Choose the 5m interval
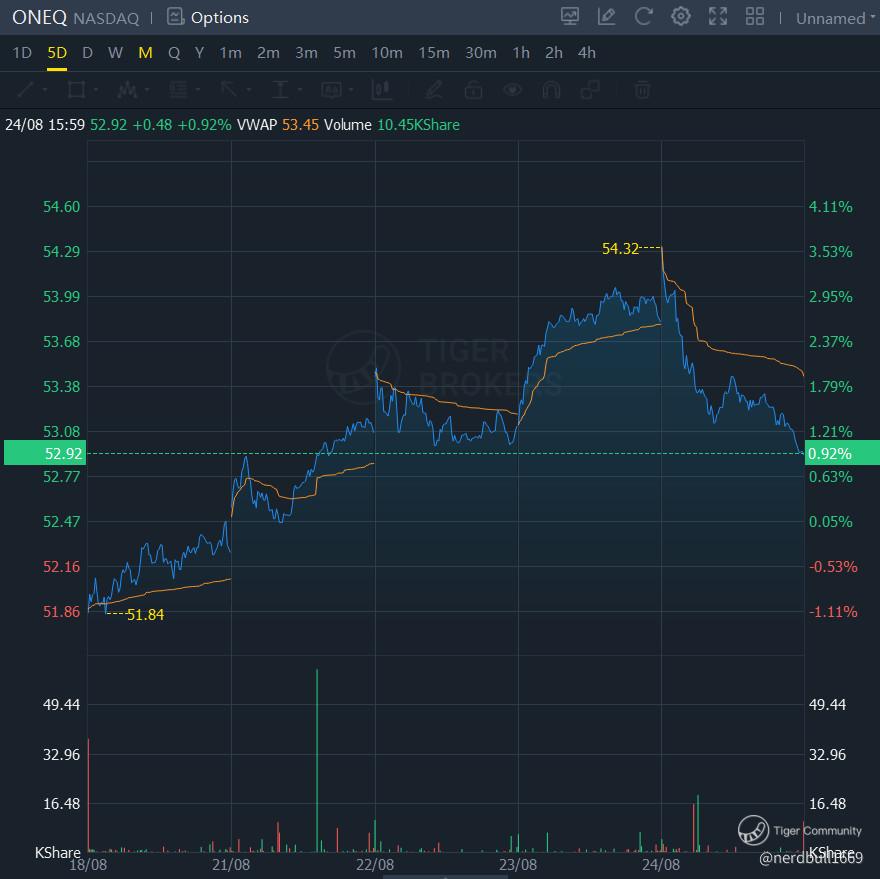The width and height of the screenshot is (880, 879). click(344, 53)
